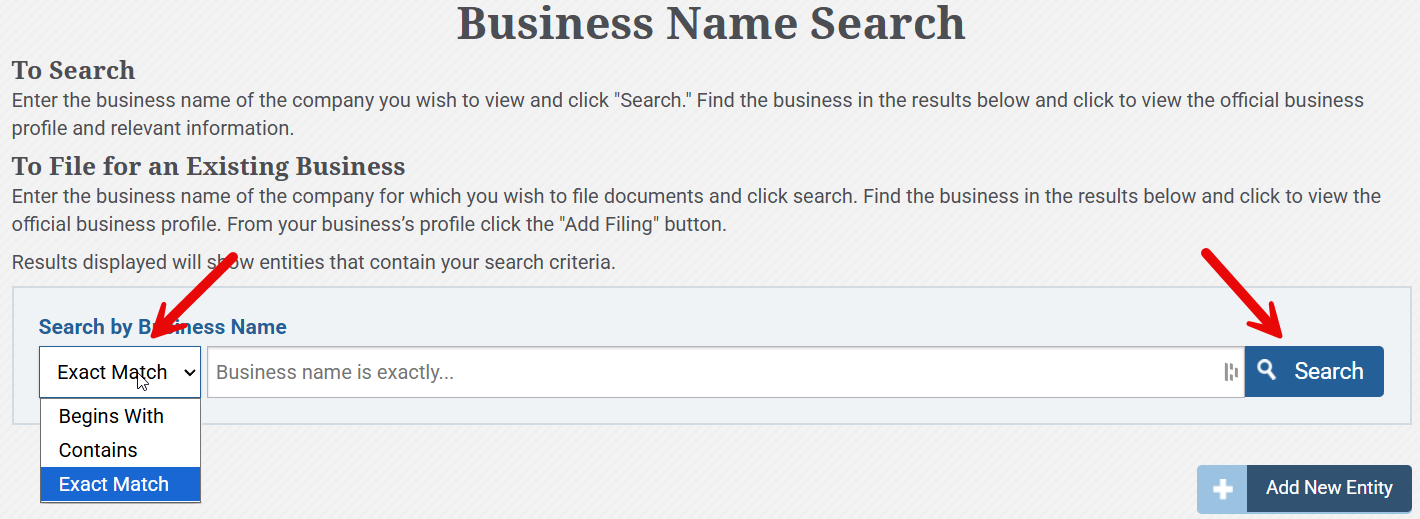Viewport: 1420px width, 519px height.
Task: Open the collapsed select box showing Exact Match
Action: click(120, 372)
